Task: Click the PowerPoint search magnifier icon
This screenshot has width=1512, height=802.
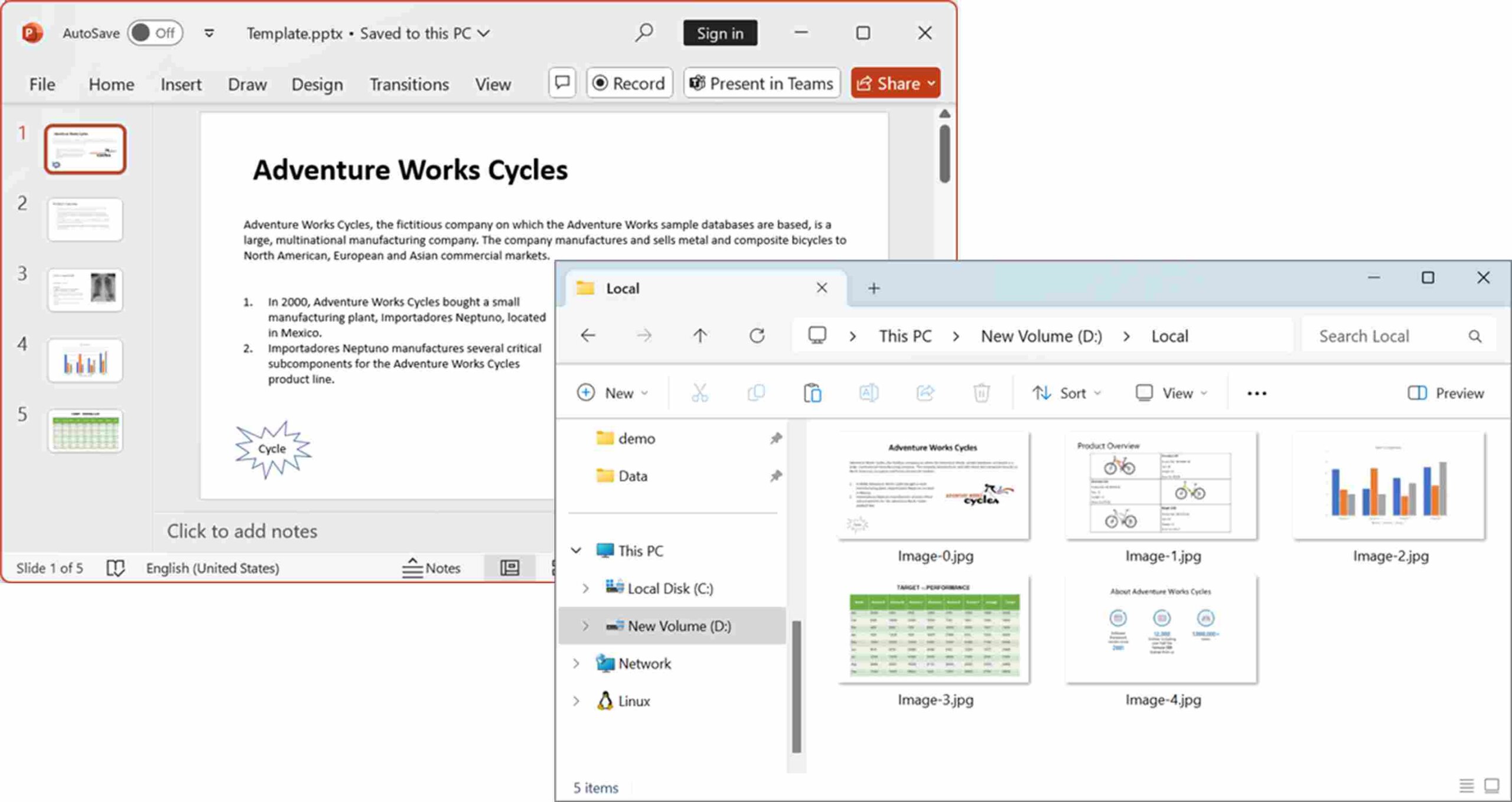Action: point(644,32)
